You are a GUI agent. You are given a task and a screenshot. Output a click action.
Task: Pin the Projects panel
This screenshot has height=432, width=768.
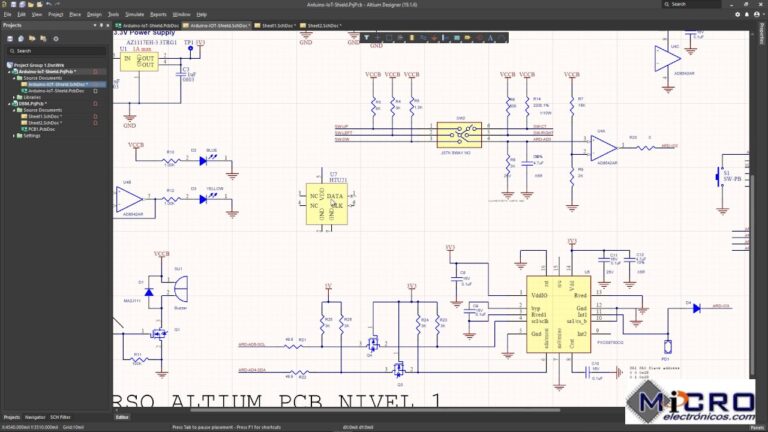(x=101, y=25)
